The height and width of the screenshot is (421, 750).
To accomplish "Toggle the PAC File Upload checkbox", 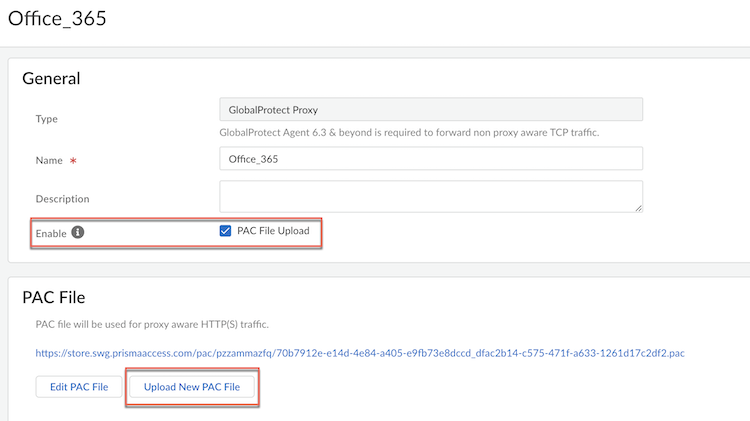I will point(225,231).
